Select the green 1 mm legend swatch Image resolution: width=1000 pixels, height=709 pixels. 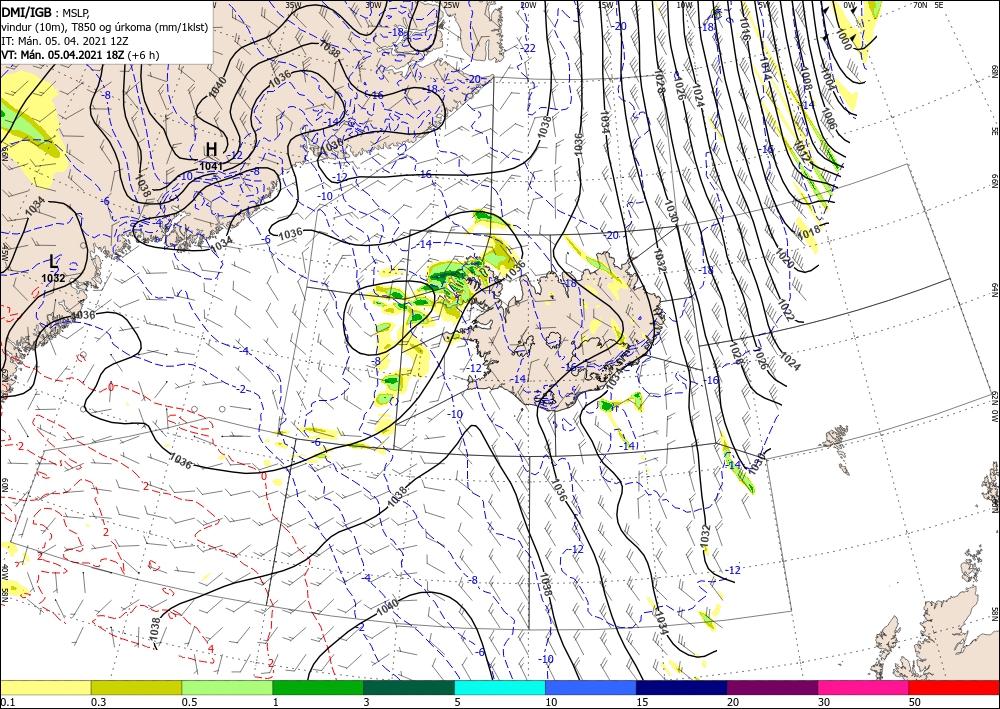[x=318, y=687]
